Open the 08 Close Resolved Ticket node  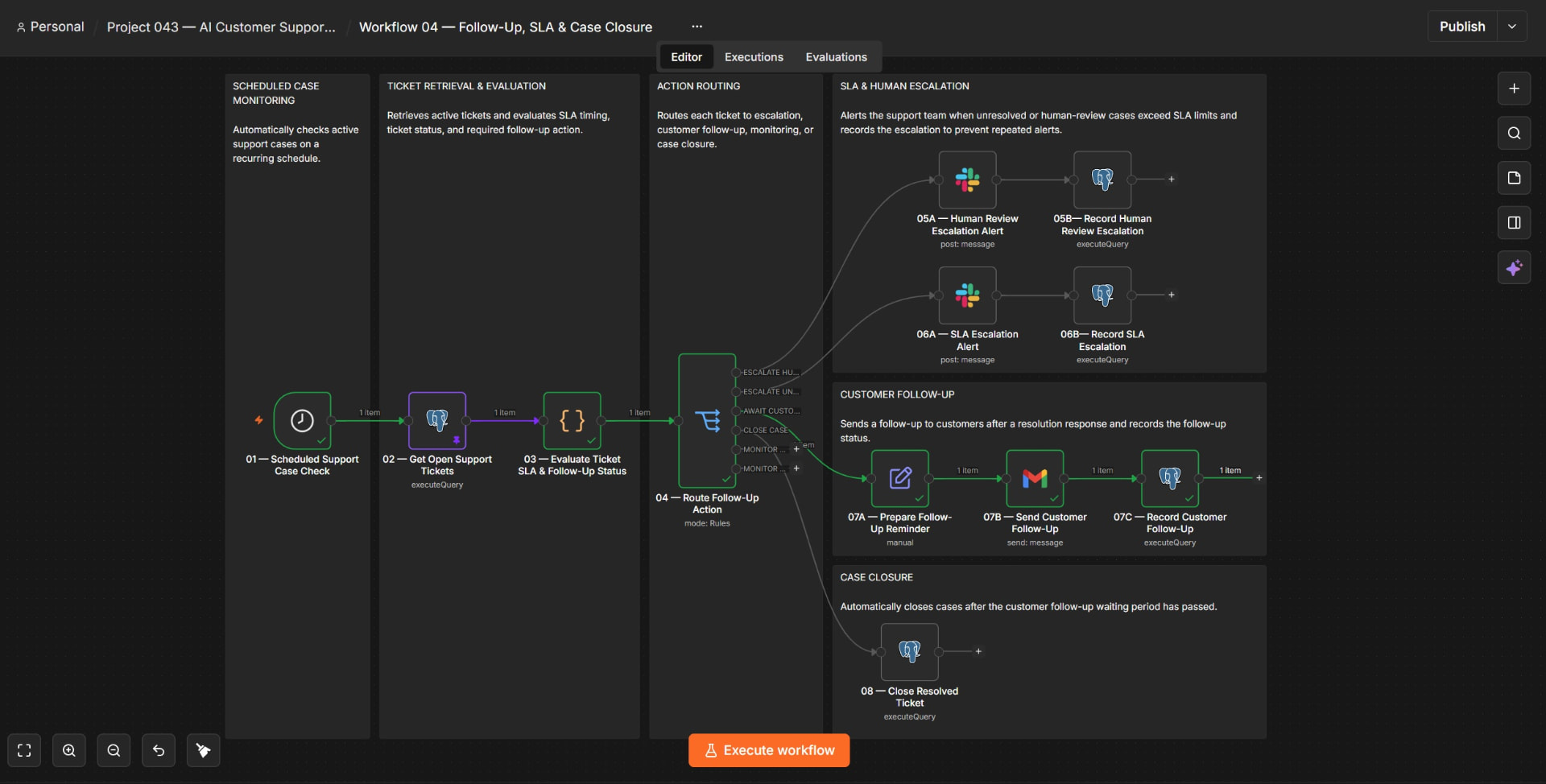tap(910, 652)
